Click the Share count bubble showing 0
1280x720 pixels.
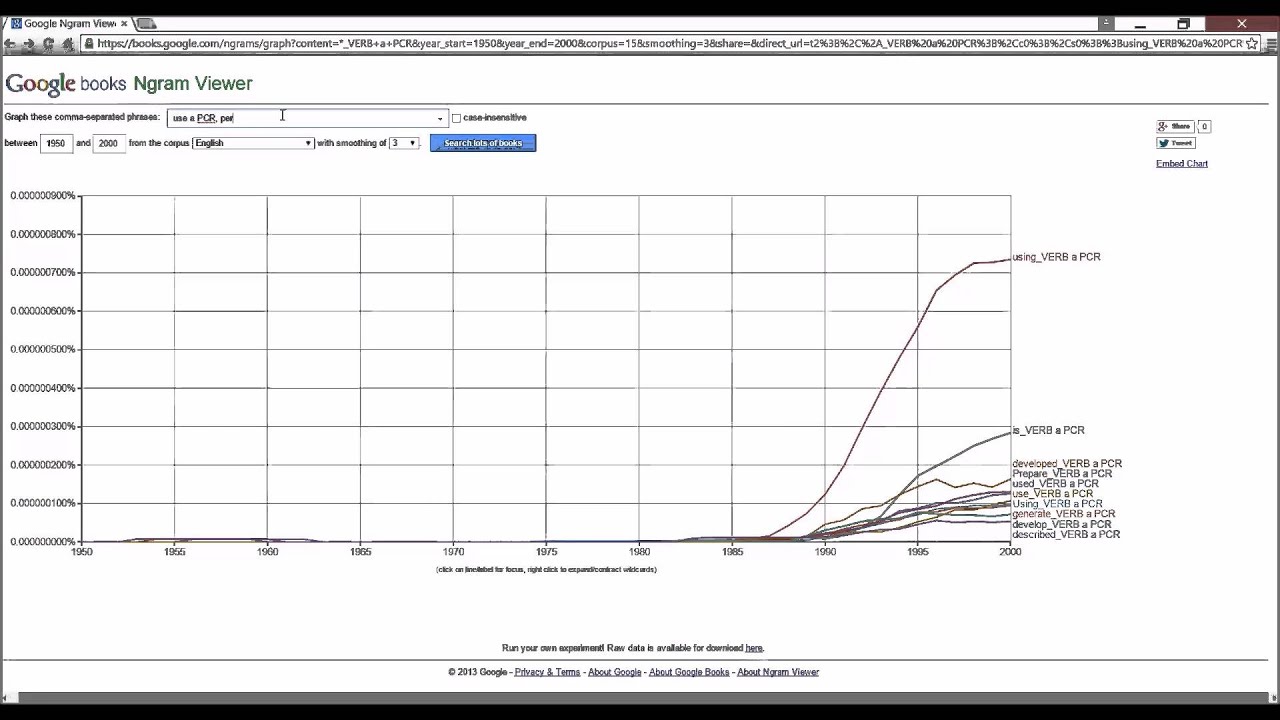1204,126
